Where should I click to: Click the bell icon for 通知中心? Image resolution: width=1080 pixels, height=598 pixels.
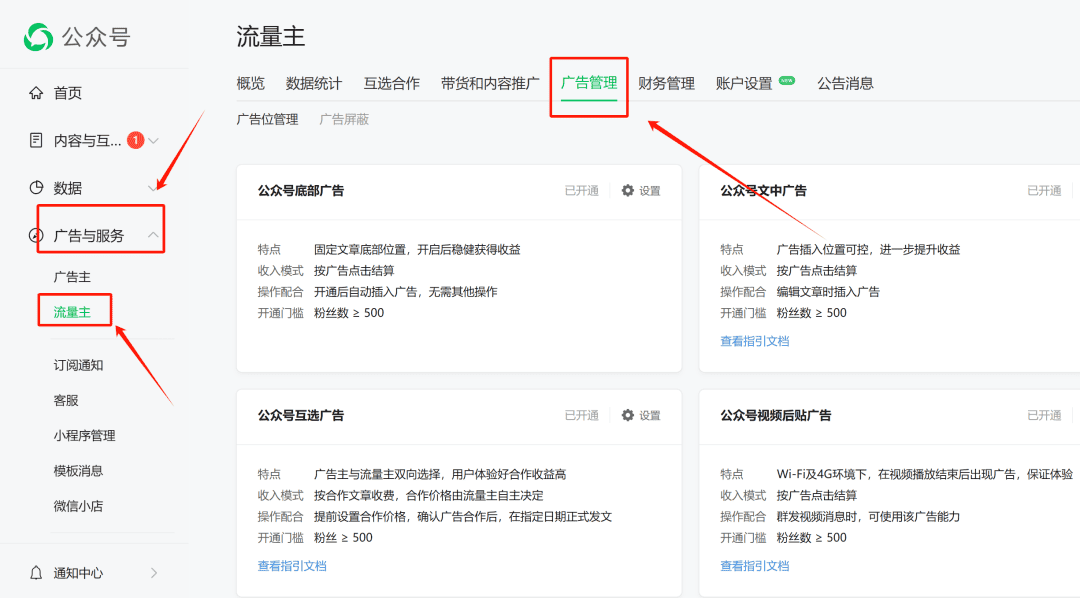point(36,573)
